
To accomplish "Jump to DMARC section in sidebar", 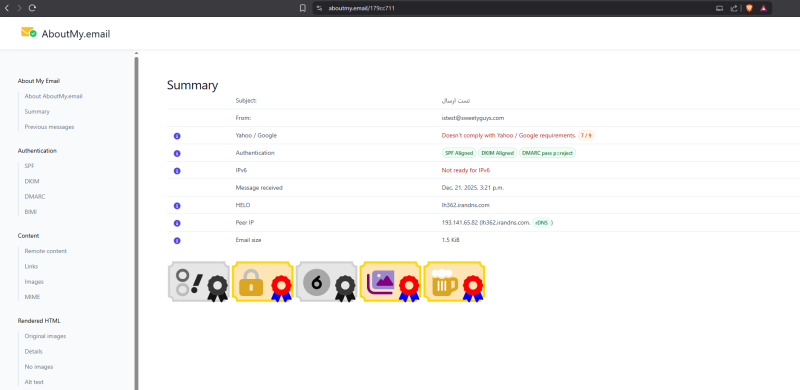I will [35, 197].
